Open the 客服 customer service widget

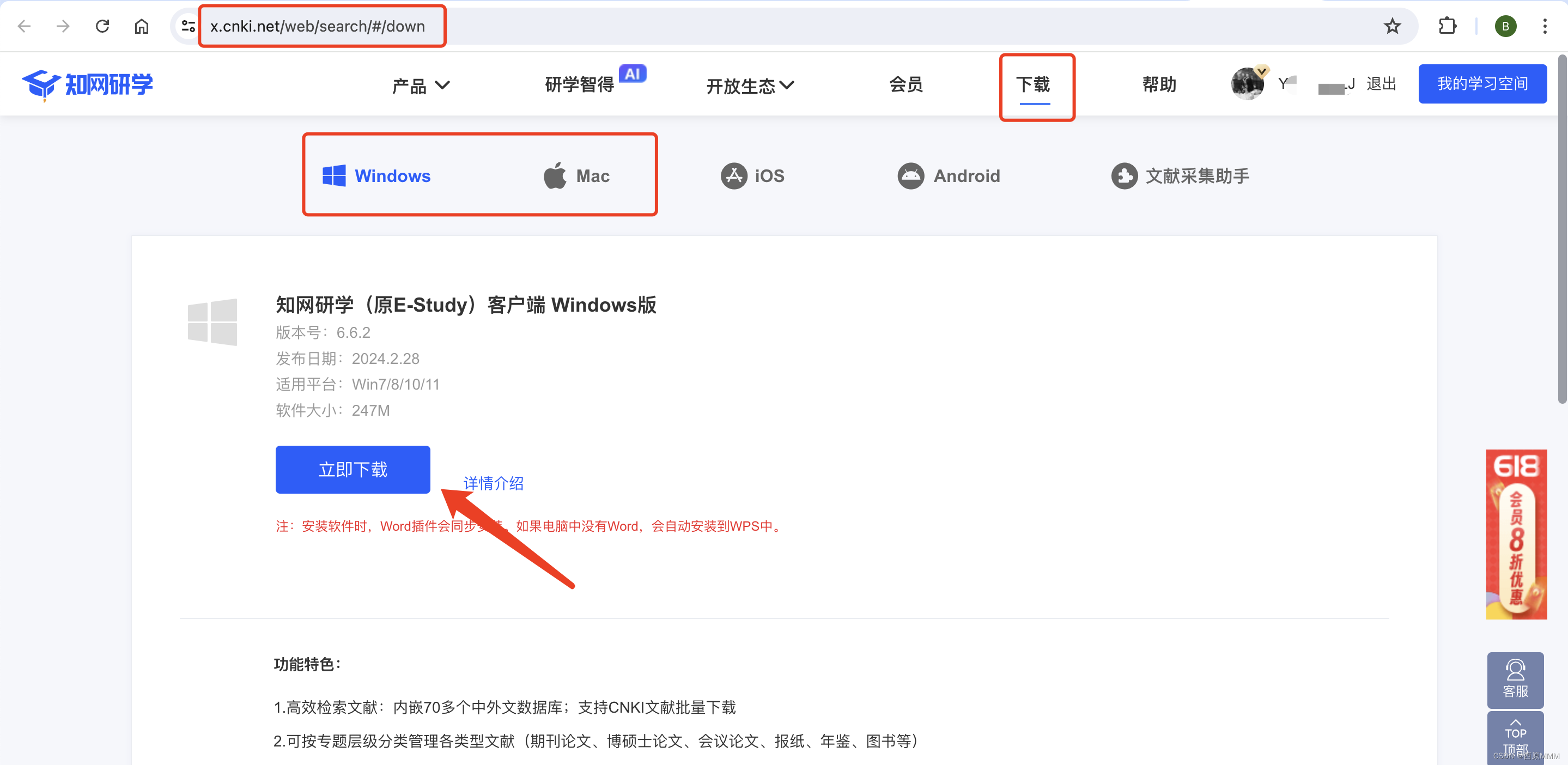click(1515, 679)
